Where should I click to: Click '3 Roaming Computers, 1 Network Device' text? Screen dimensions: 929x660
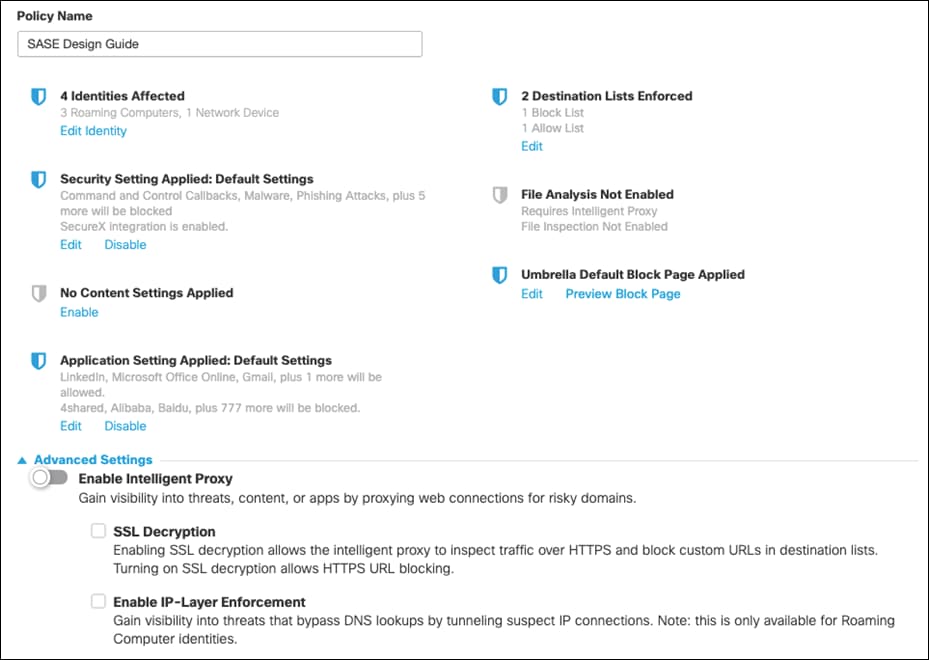[169, 113]
